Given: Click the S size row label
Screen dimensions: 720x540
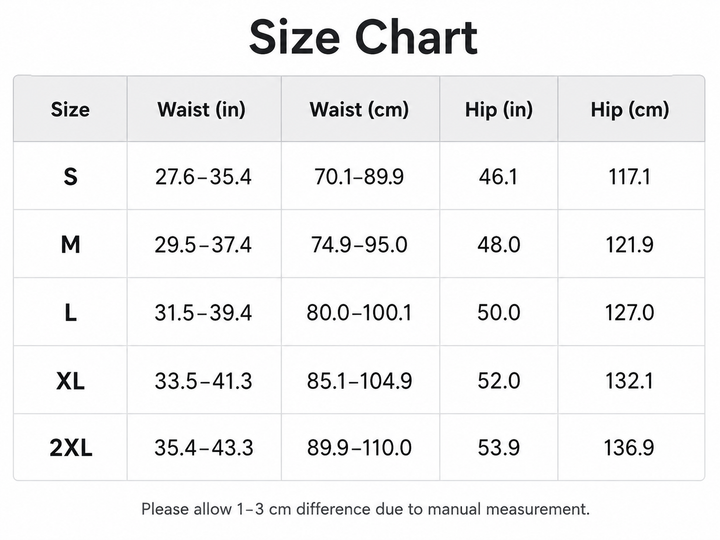Looking at the screenshot, I should [70, 177].
